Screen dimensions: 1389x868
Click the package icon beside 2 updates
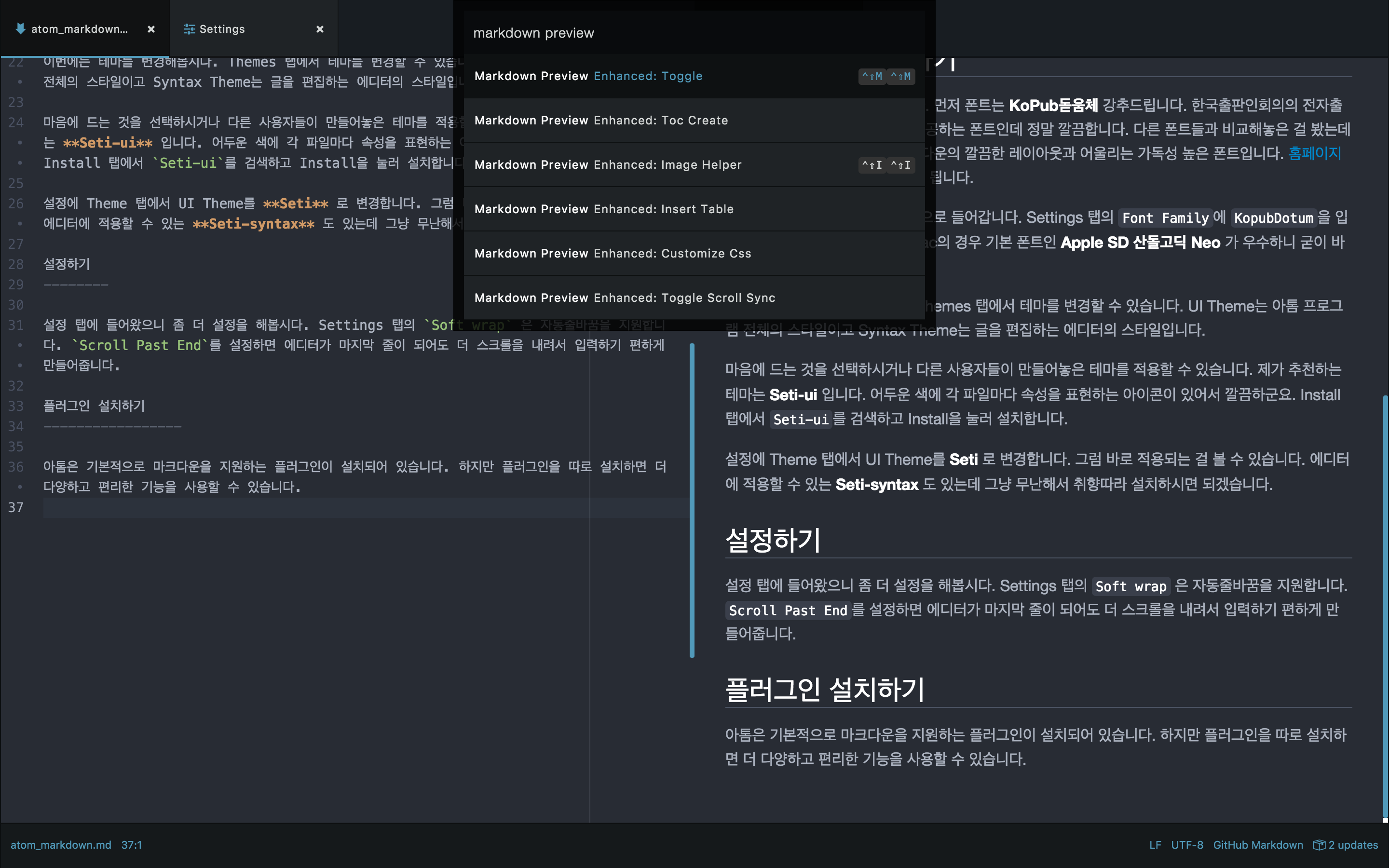click(x=1319, y=844)
